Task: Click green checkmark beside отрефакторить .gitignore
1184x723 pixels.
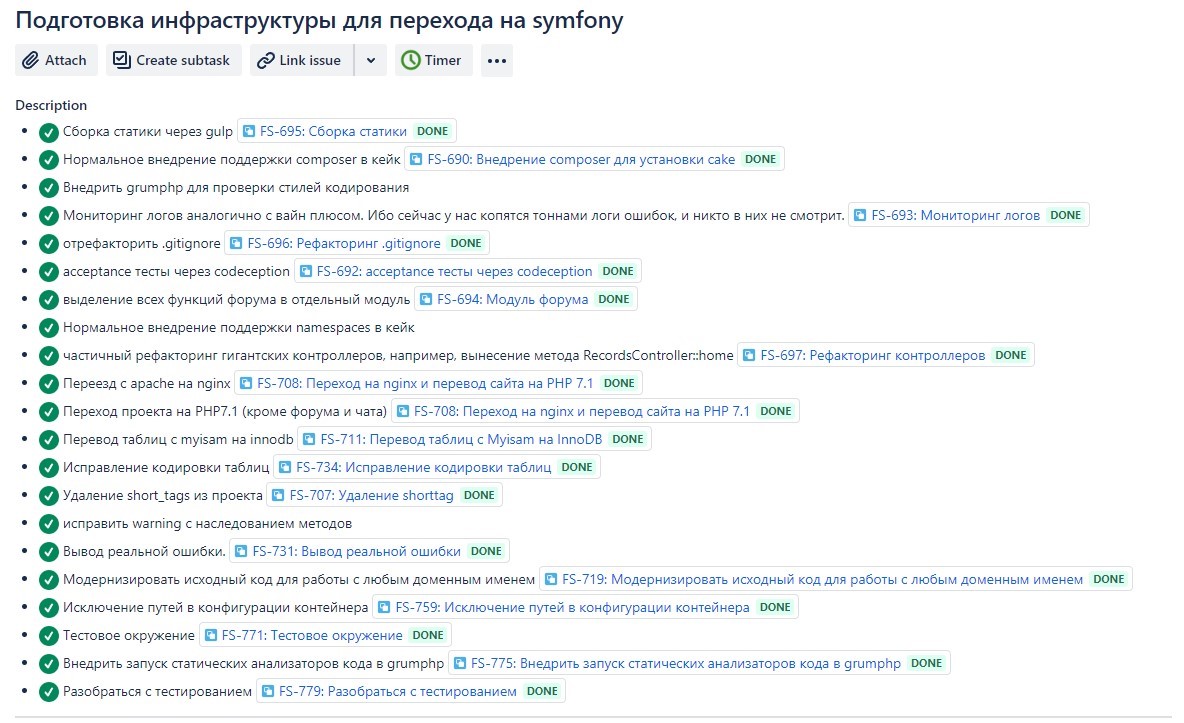Action: pos(49,244)
